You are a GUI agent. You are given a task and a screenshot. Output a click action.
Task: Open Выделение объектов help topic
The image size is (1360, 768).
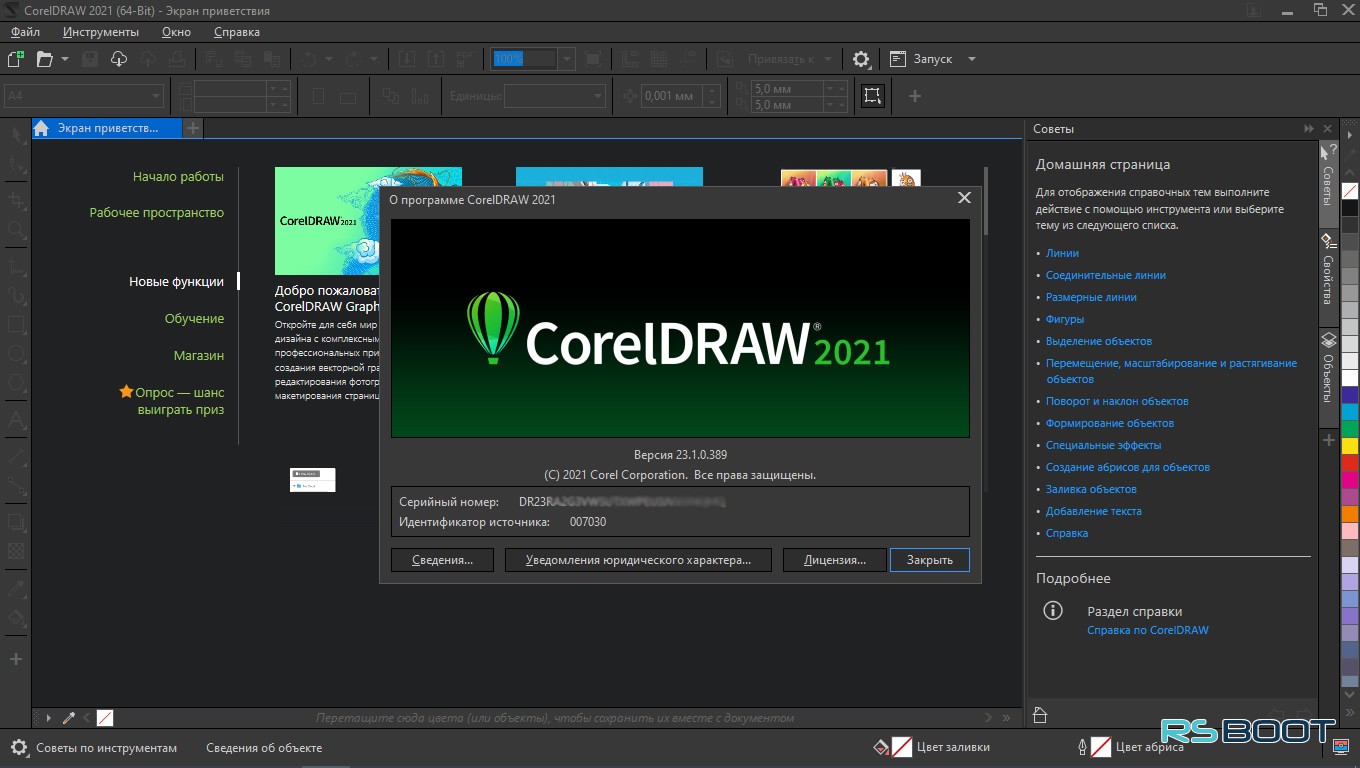pos(1099,341)
